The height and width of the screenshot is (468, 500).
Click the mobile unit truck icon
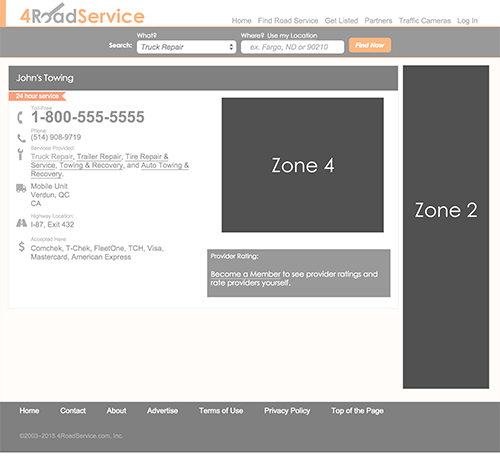(21, 188)
